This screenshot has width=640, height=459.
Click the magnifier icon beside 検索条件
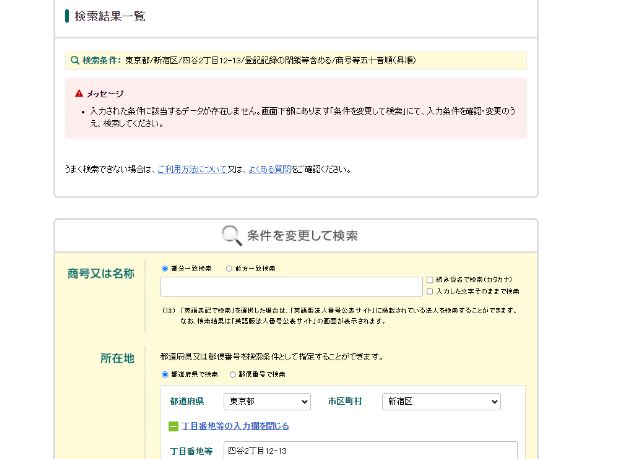75,61
